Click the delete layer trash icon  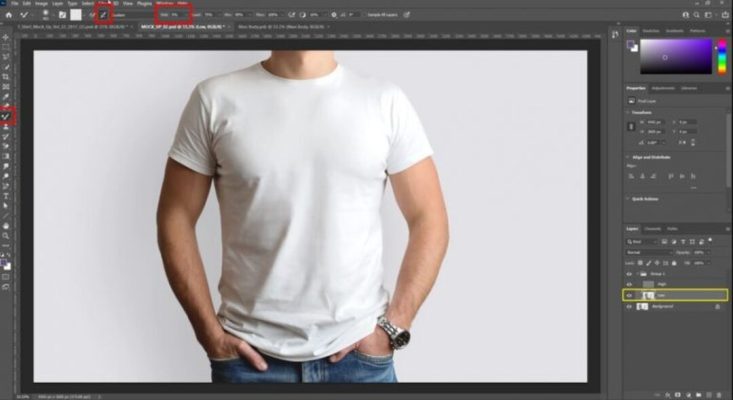pyautogui.click(x=719, y=395)
